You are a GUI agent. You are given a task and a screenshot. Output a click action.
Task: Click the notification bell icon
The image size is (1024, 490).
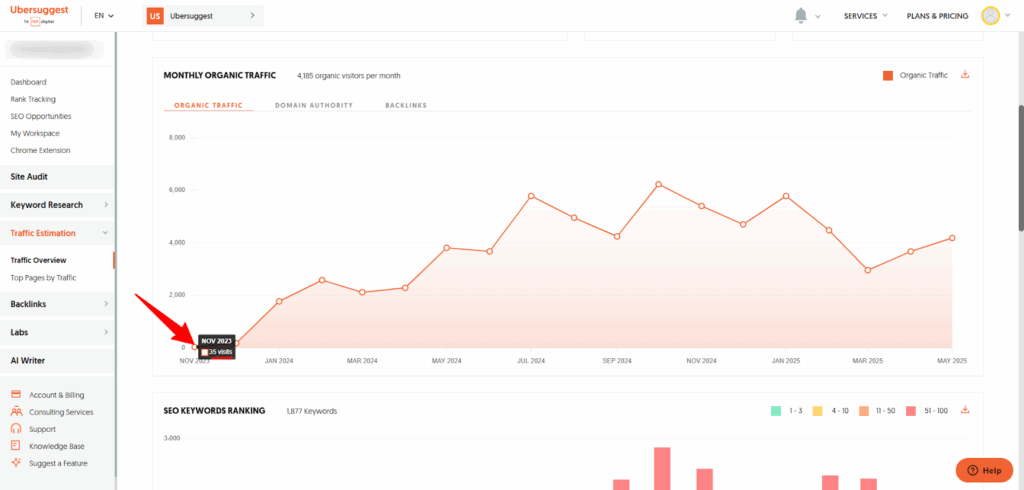coord(801,15)
